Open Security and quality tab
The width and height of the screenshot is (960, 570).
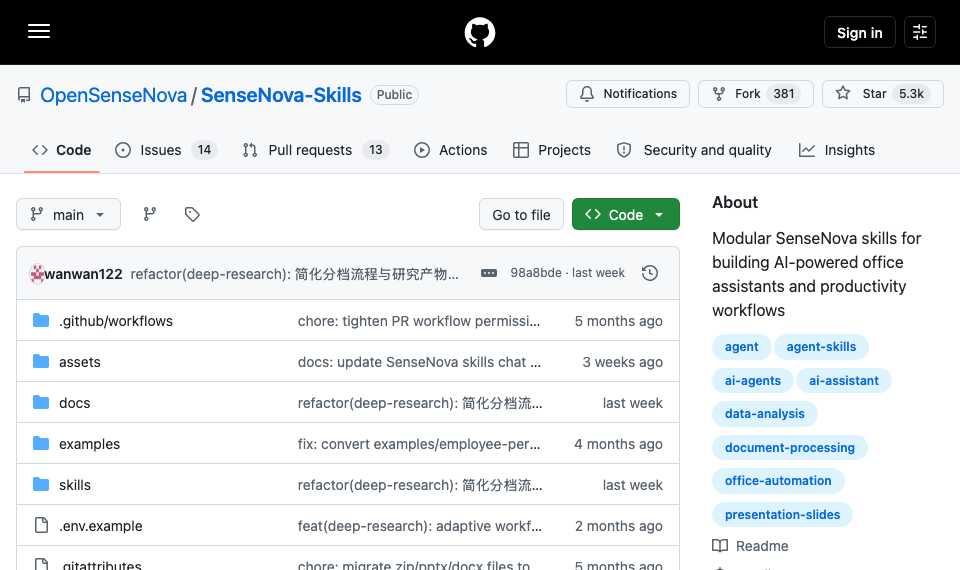(x=695, y=150)
